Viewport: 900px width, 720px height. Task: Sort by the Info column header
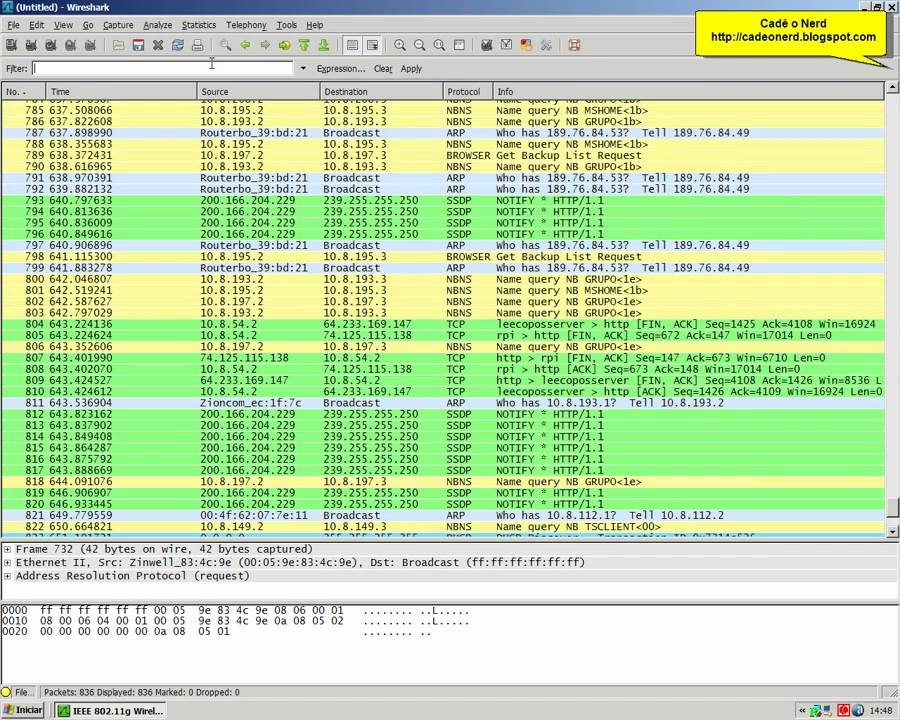point(688,91)
